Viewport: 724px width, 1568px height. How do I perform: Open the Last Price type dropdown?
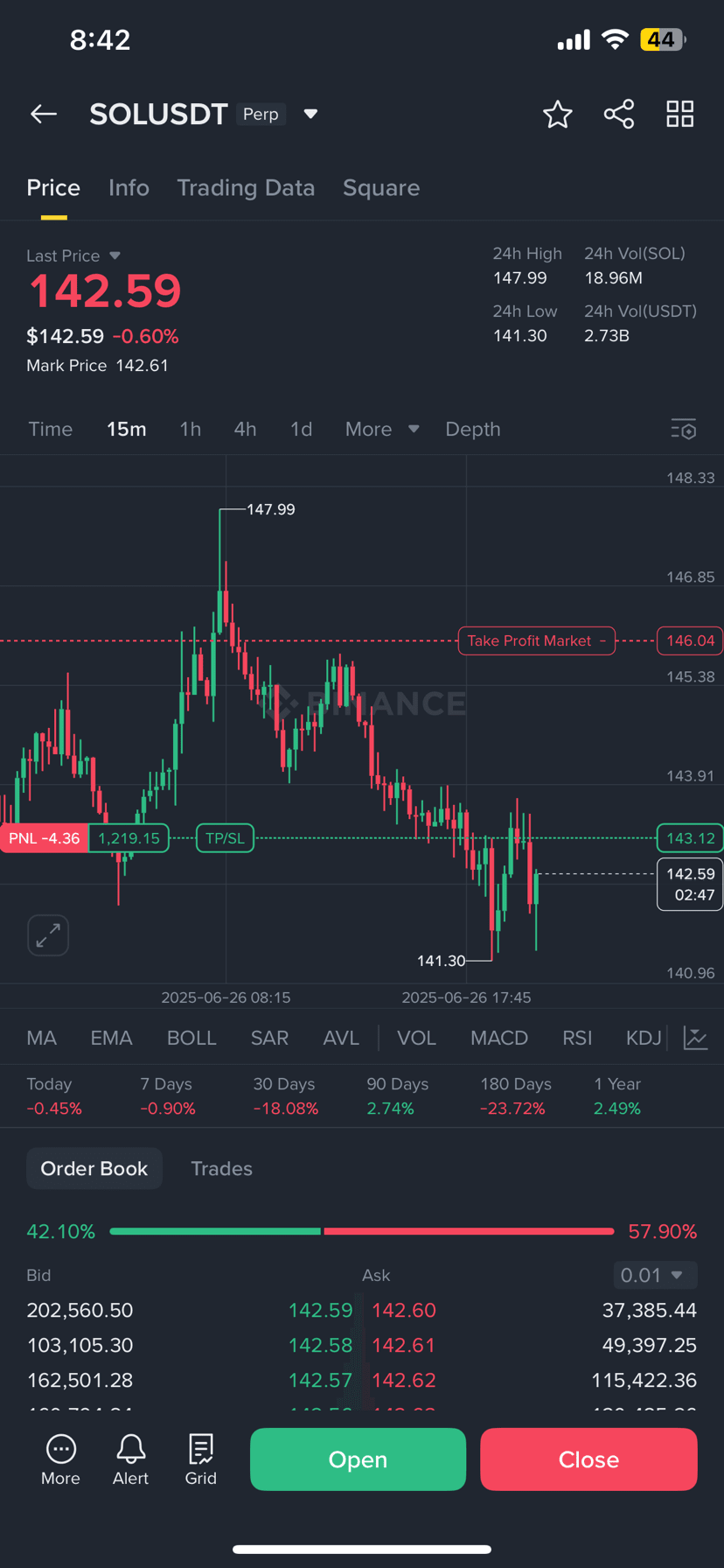coord(115,255)
